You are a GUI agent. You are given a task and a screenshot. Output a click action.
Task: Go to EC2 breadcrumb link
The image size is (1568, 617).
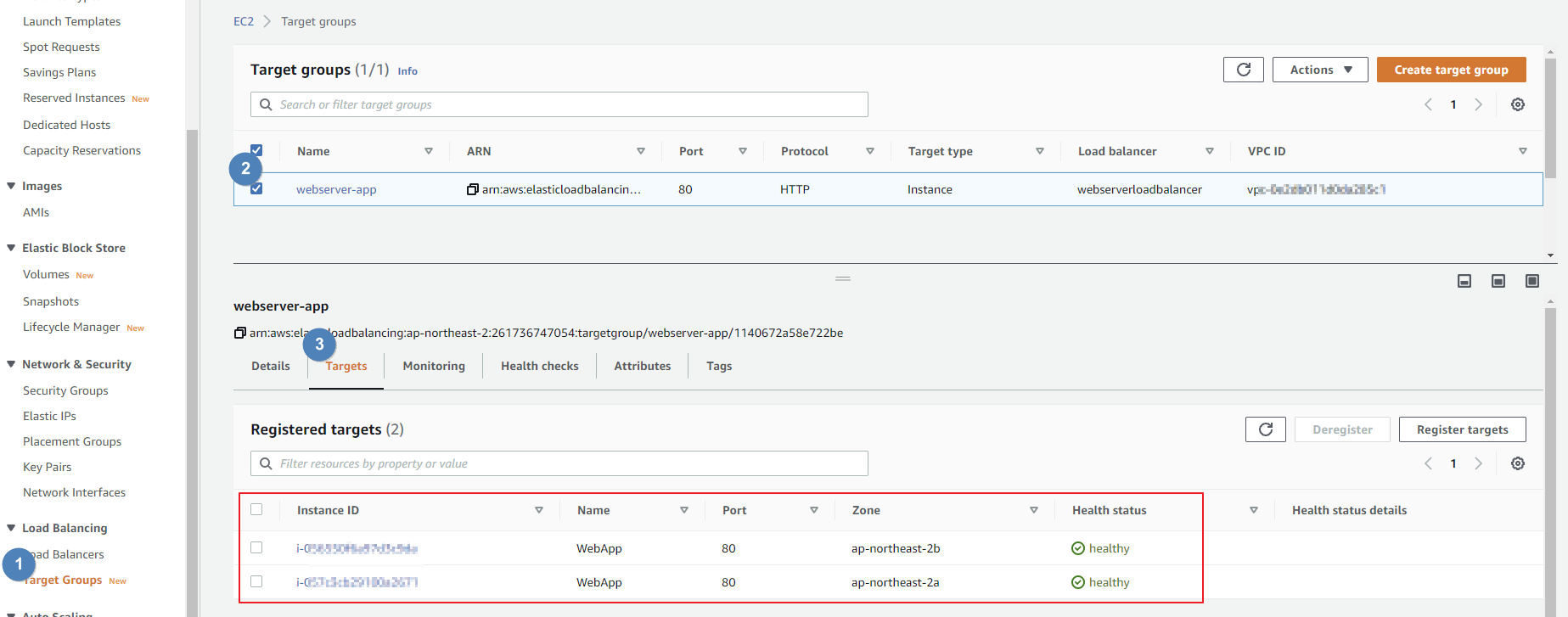(x=244, y=21)
